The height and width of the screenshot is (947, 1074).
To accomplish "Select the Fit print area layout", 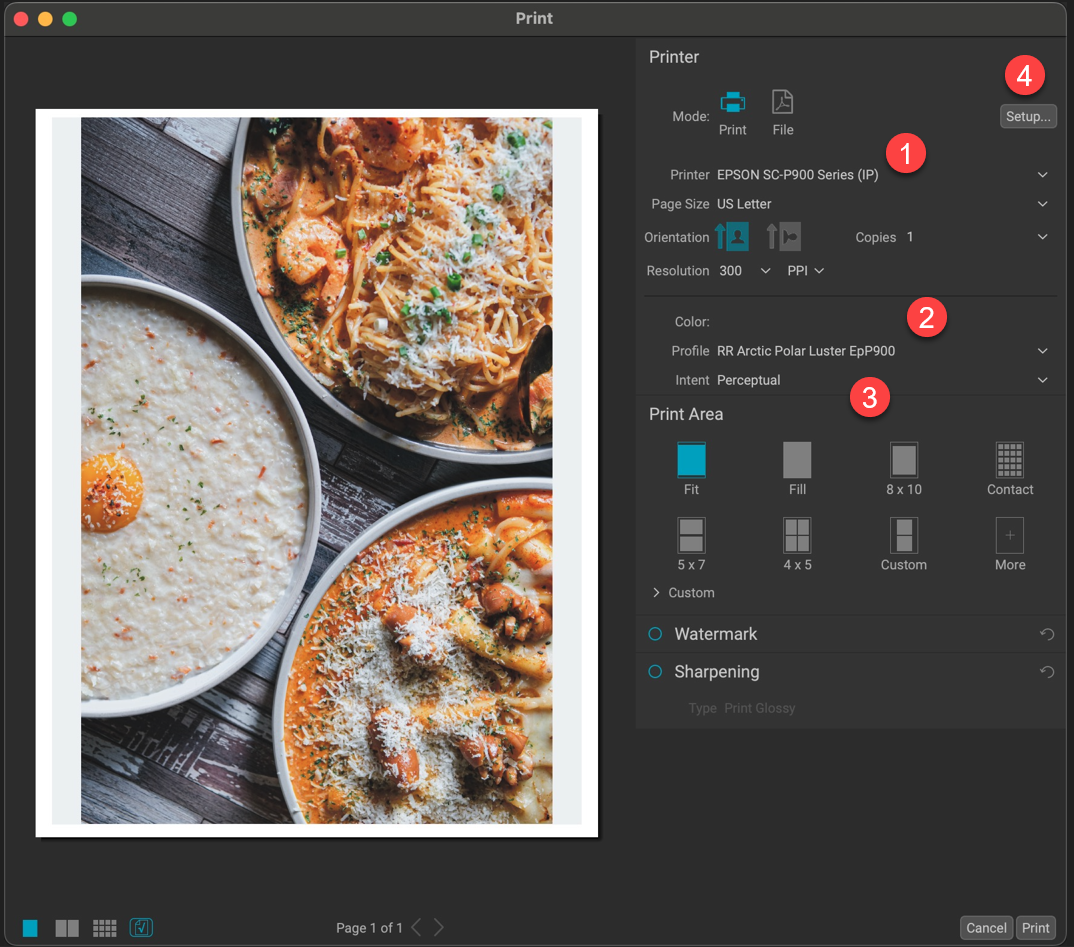I will pos(691,460).
